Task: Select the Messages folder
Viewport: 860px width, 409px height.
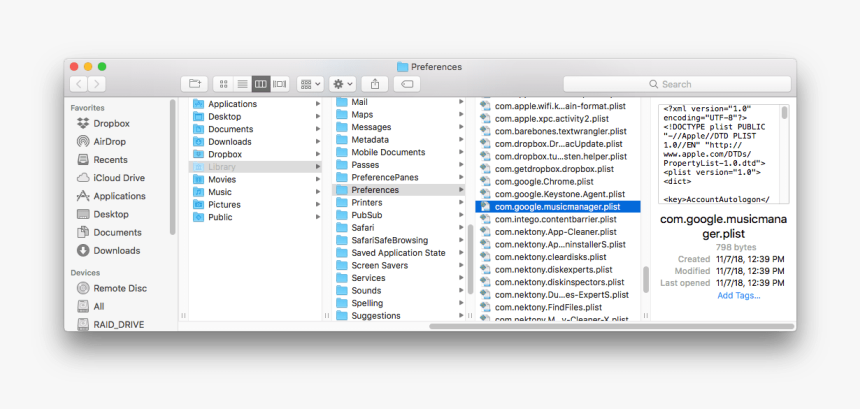Action: [x=399, y=127]
